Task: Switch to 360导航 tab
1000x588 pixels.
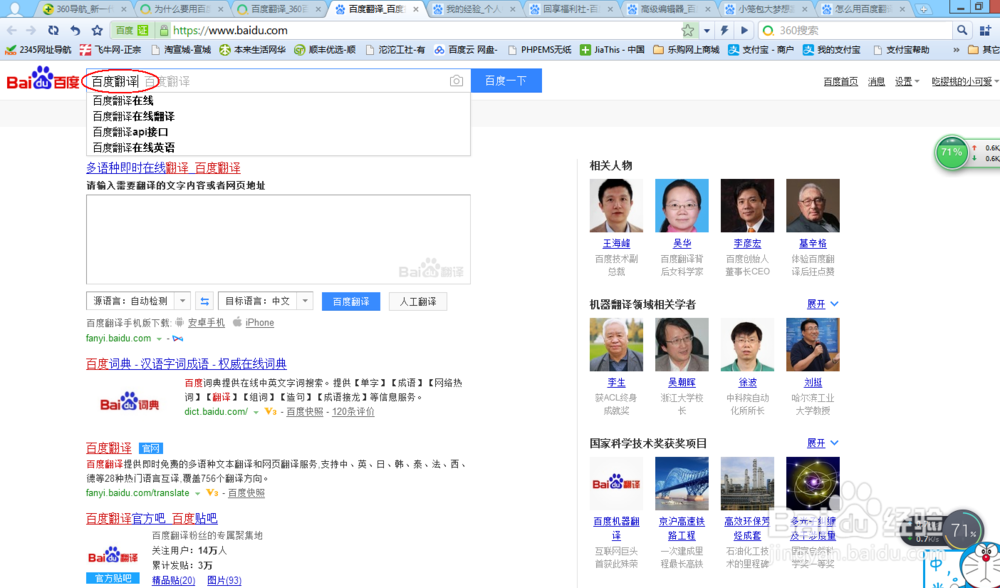Action: [84, 9]
